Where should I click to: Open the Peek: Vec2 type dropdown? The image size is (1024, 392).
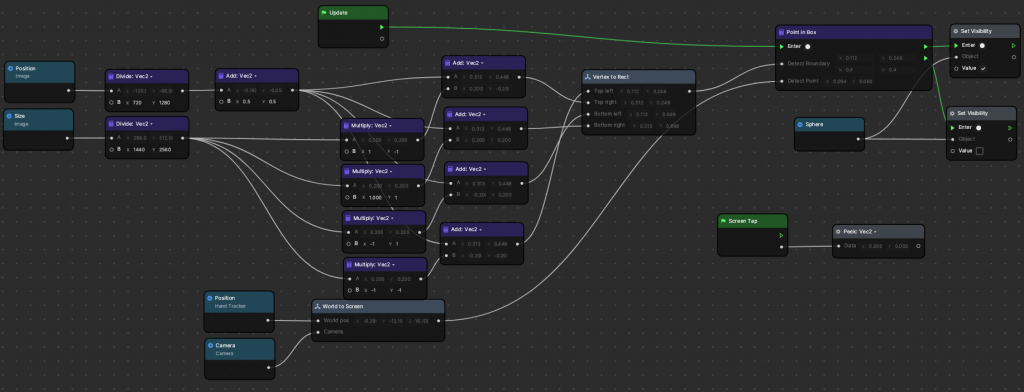pyautogui.click(x=875, y=231)
